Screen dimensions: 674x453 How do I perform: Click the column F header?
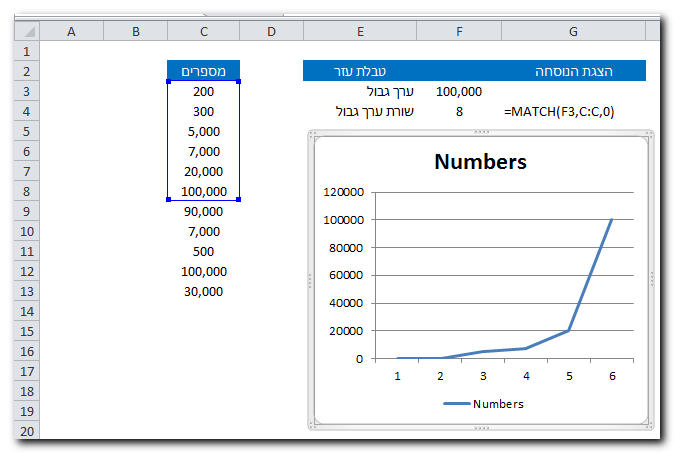(459, 32)
